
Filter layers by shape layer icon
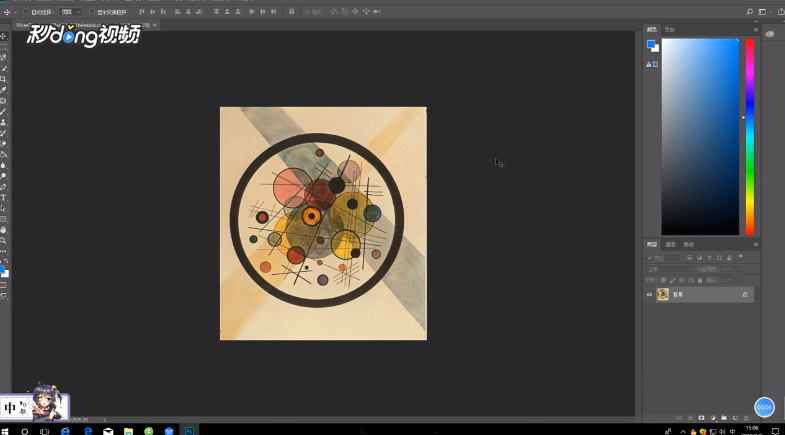tap(719, 258)
